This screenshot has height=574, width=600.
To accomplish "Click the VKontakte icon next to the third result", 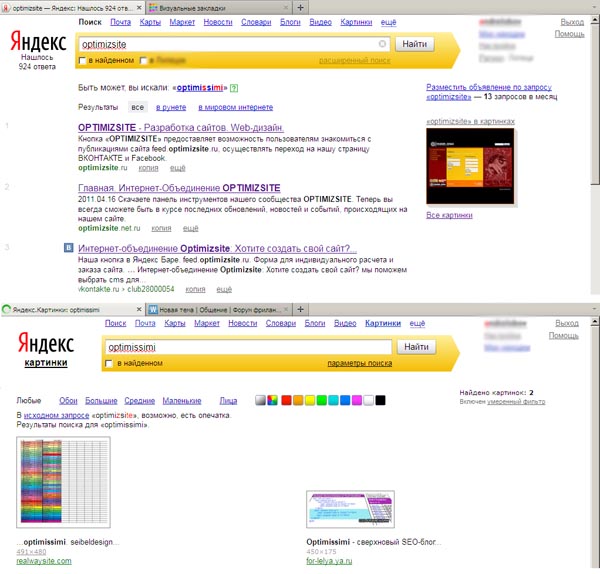I will click(68, 248).
